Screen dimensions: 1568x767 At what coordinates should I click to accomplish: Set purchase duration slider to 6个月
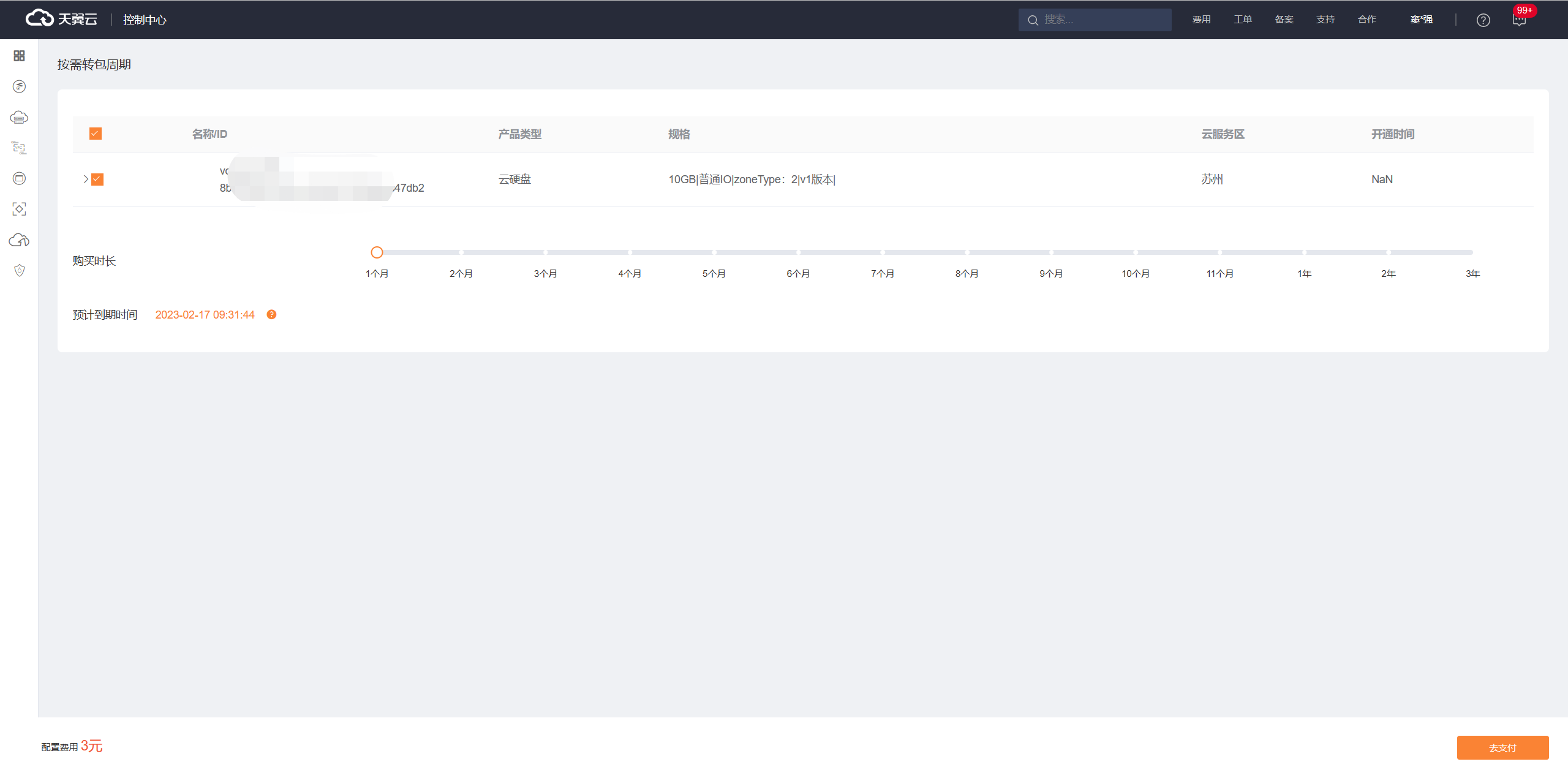pos(798,252)
